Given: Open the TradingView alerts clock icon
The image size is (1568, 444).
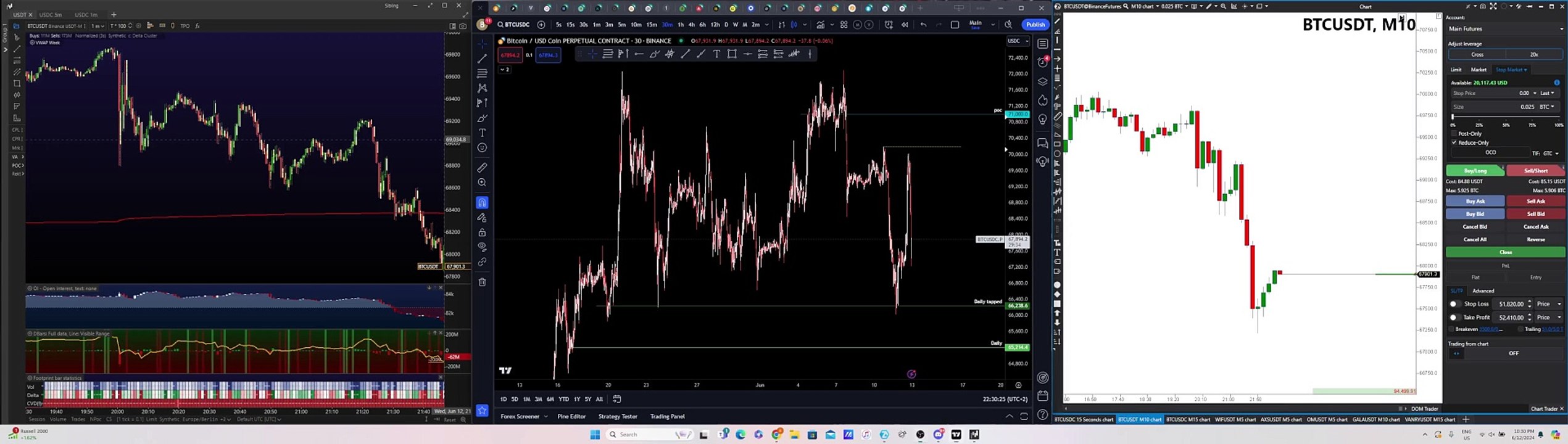Looking at the screenshot, I should coord(1042,62).
